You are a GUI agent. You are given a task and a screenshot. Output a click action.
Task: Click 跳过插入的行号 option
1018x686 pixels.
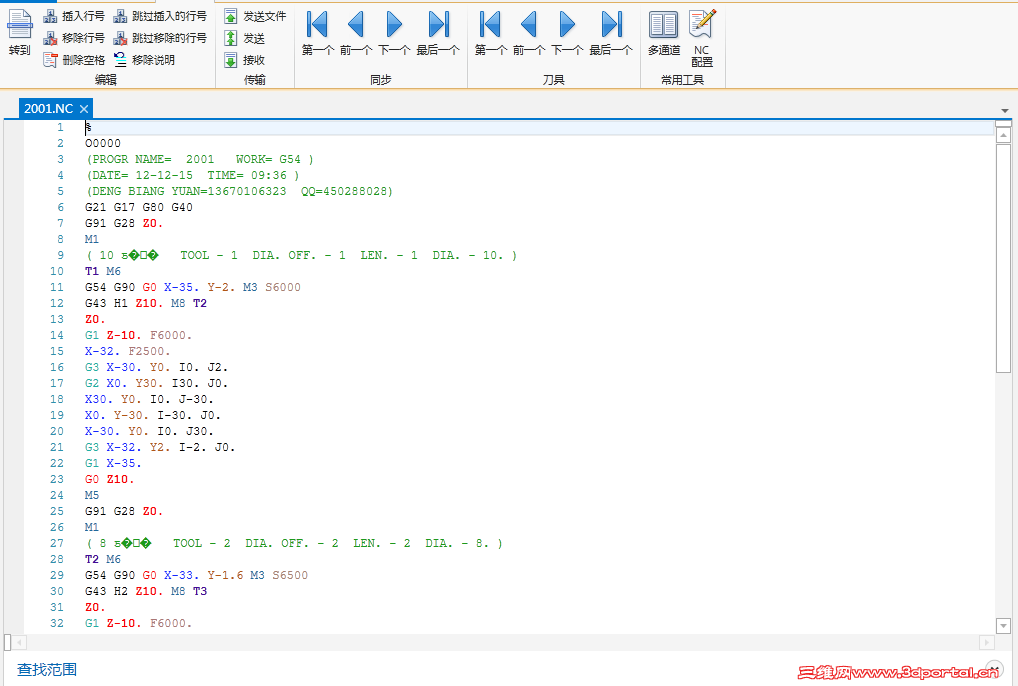[160, 16]
